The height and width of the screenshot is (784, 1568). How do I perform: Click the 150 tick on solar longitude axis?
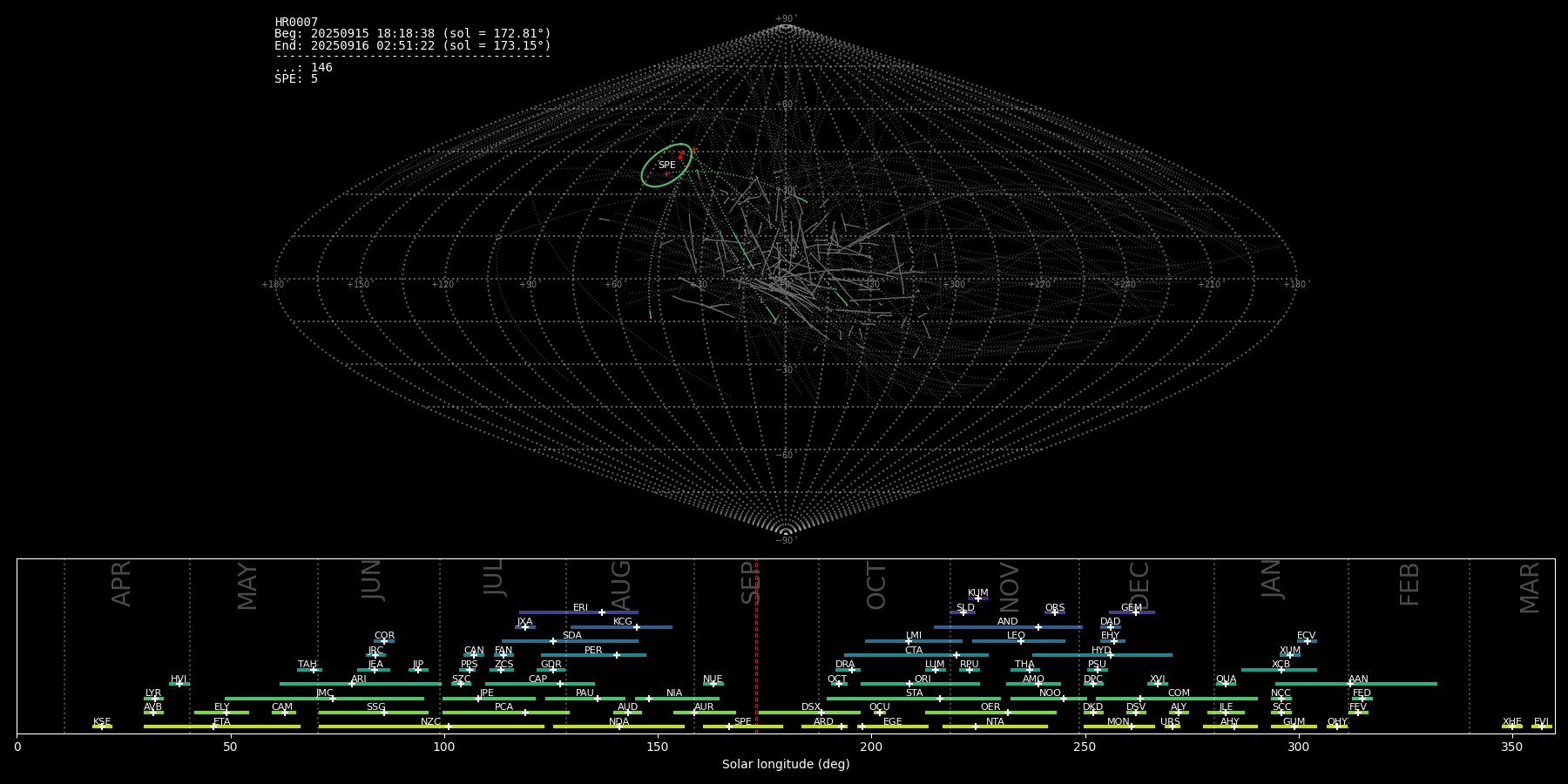[x=658, y=747]
